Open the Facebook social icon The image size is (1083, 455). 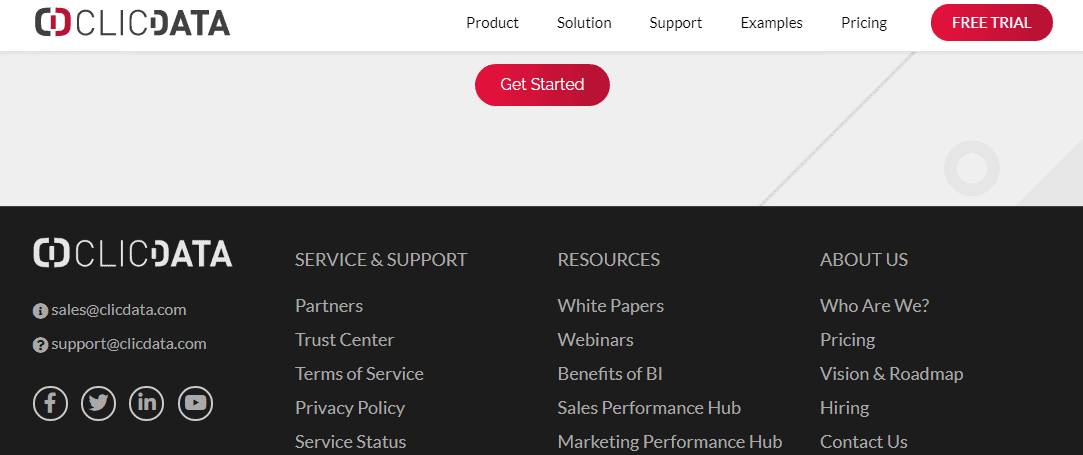[50, 403]
